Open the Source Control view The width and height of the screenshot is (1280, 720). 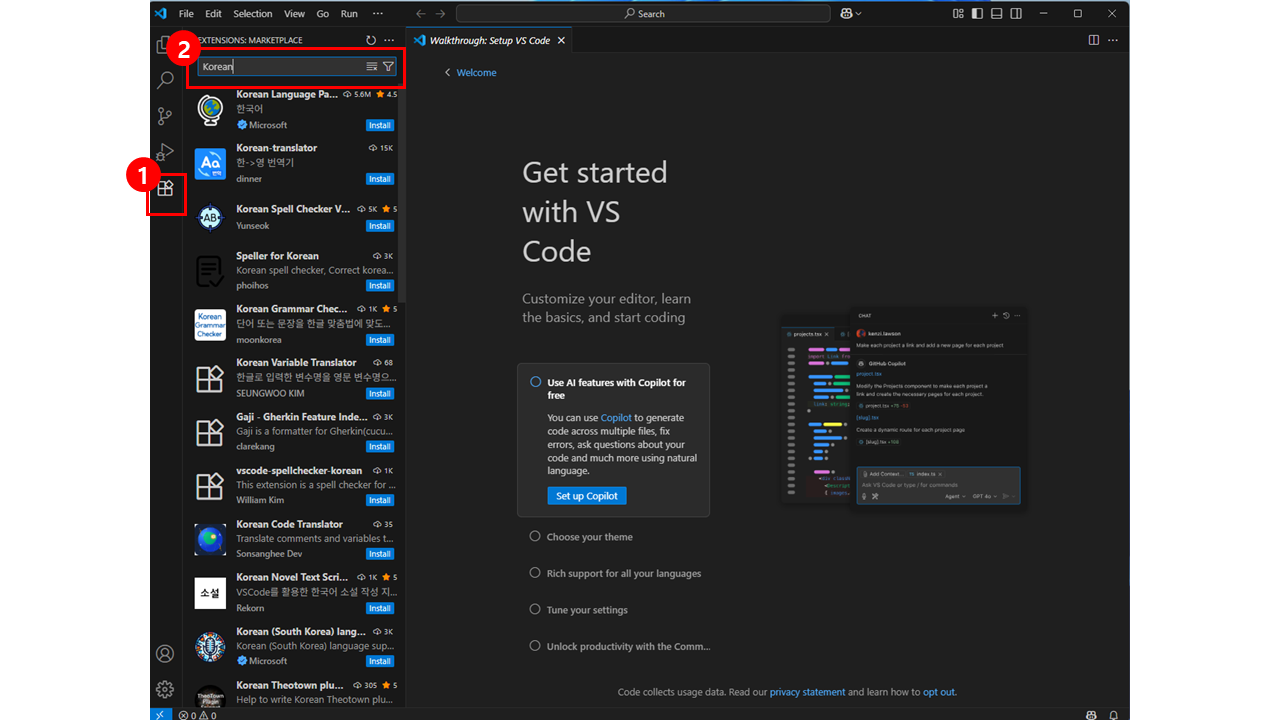click(165, 117)
